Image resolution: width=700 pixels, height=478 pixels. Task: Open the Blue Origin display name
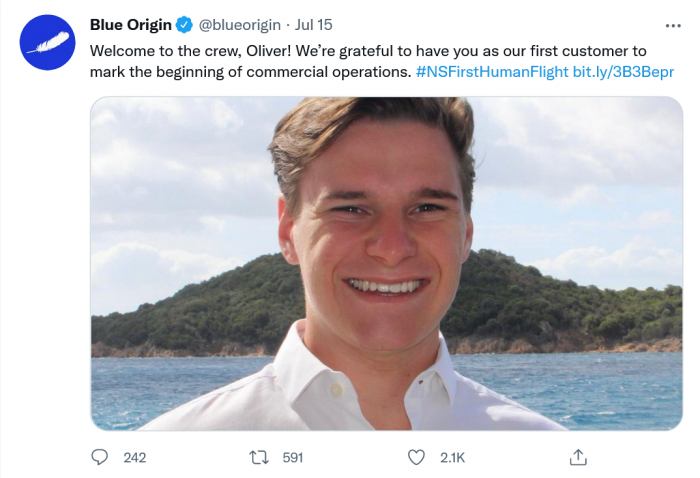coord(131,24)
